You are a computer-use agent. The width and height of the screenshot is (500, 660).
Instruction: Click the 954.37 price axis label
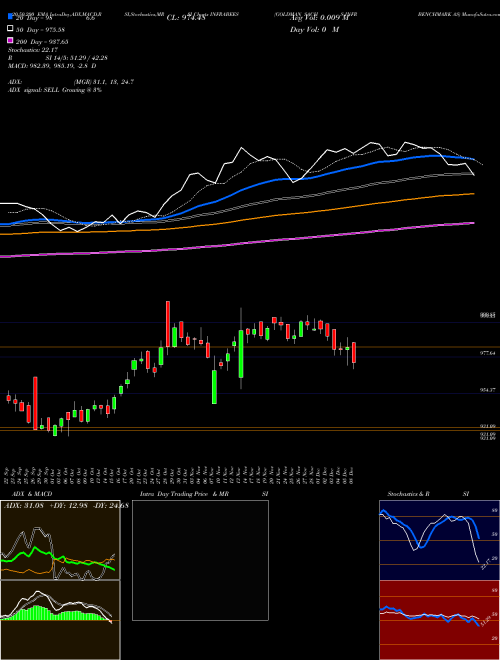488,390
